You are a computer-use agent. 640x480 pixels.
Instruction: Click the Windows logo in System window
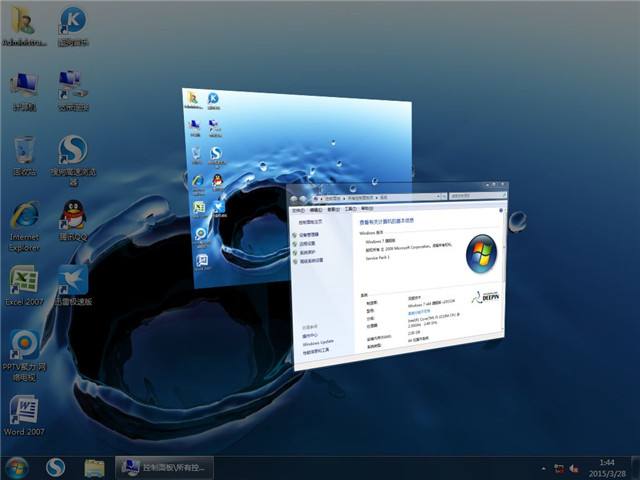point(482,253)
